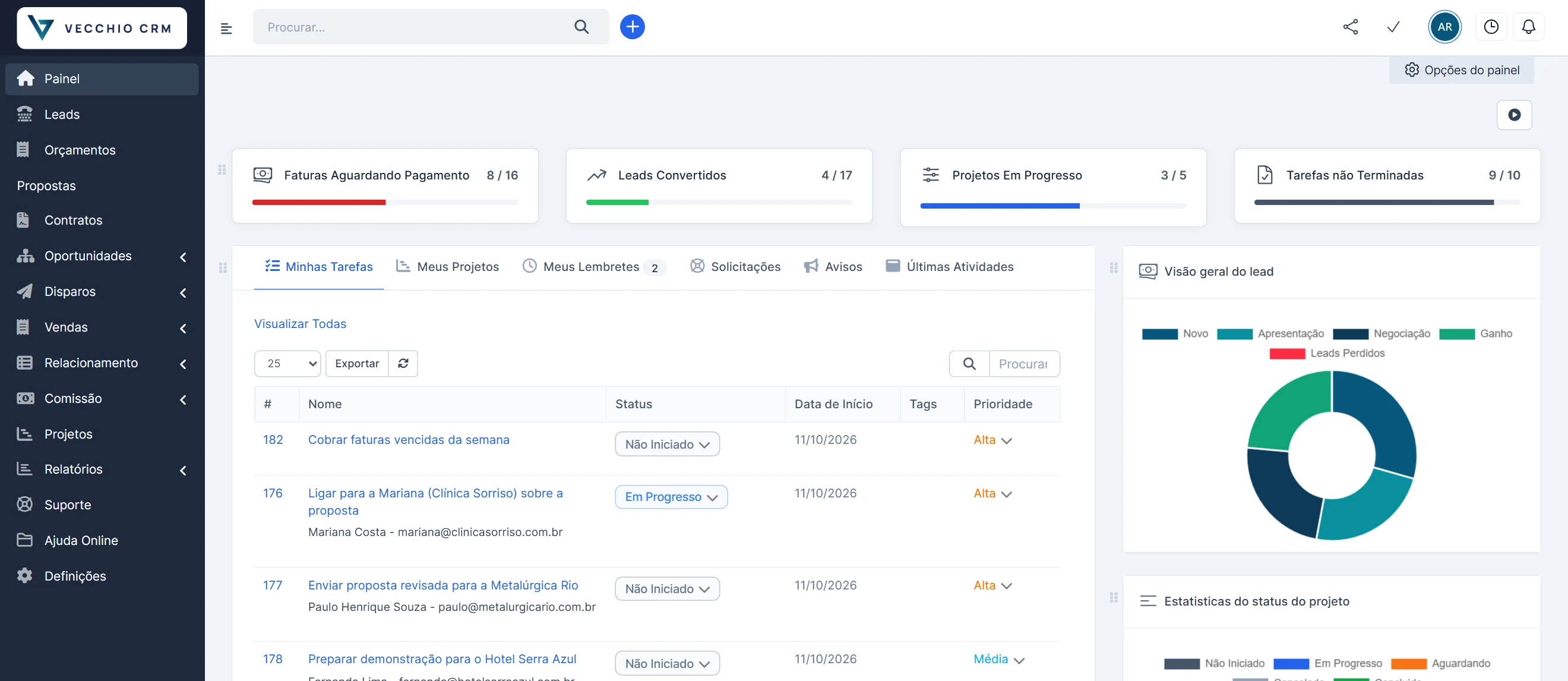This screenshot has height=681, width=1568.
Task: Click the magnifier icon beside the tasks table search field
Action: coord(969,364)
